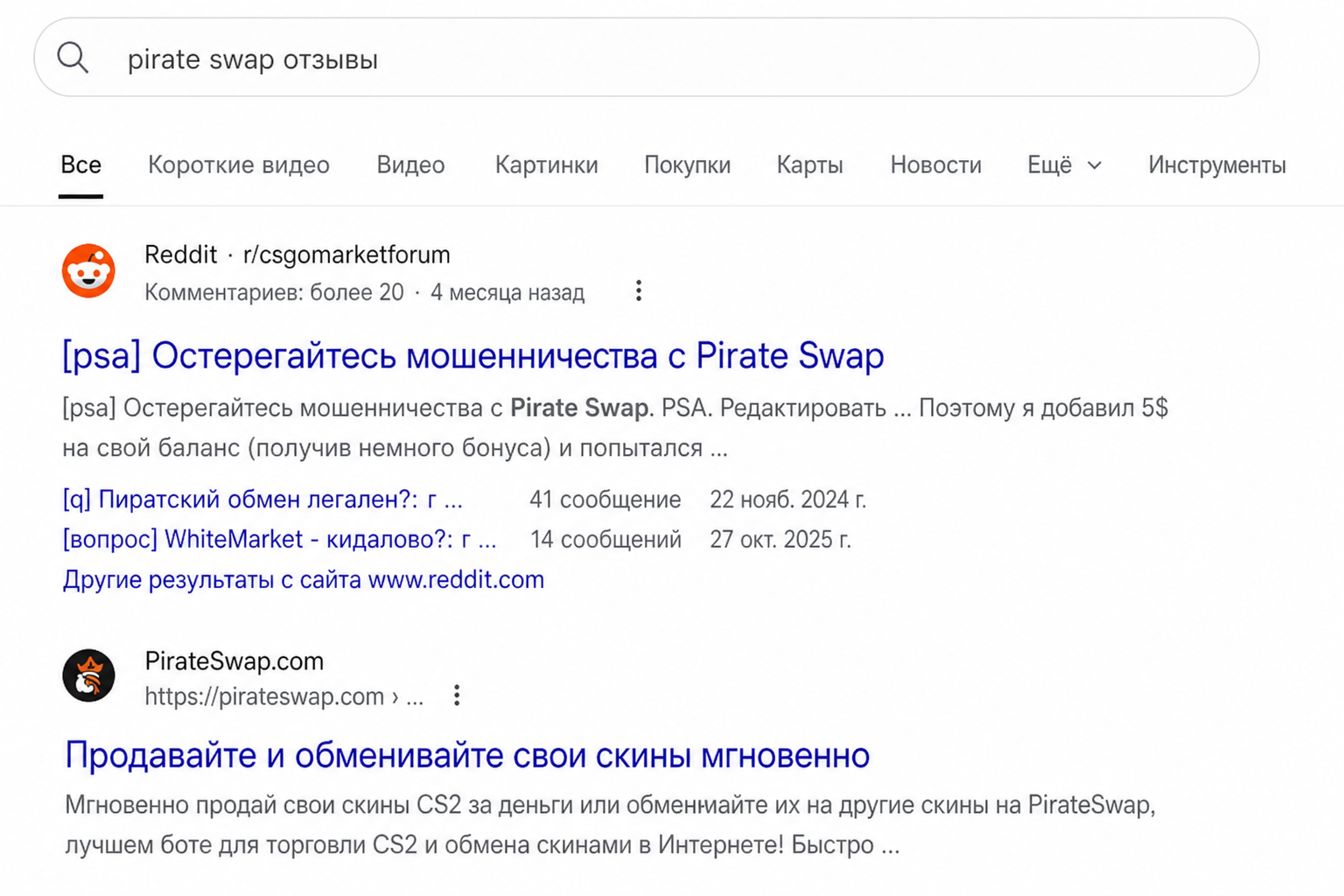Screen dimensions: 1344x896
Task: Open 'Продавайте и обменивайте свои скины мгновенно'
Action: pos(467,755)
